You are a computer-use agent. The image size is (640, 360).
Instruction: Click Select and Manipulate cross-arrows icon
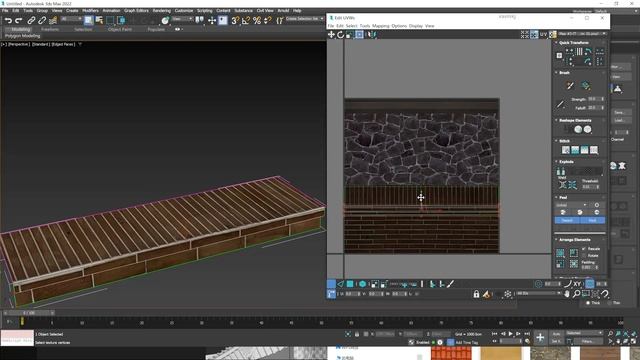(x=212, y=20)
